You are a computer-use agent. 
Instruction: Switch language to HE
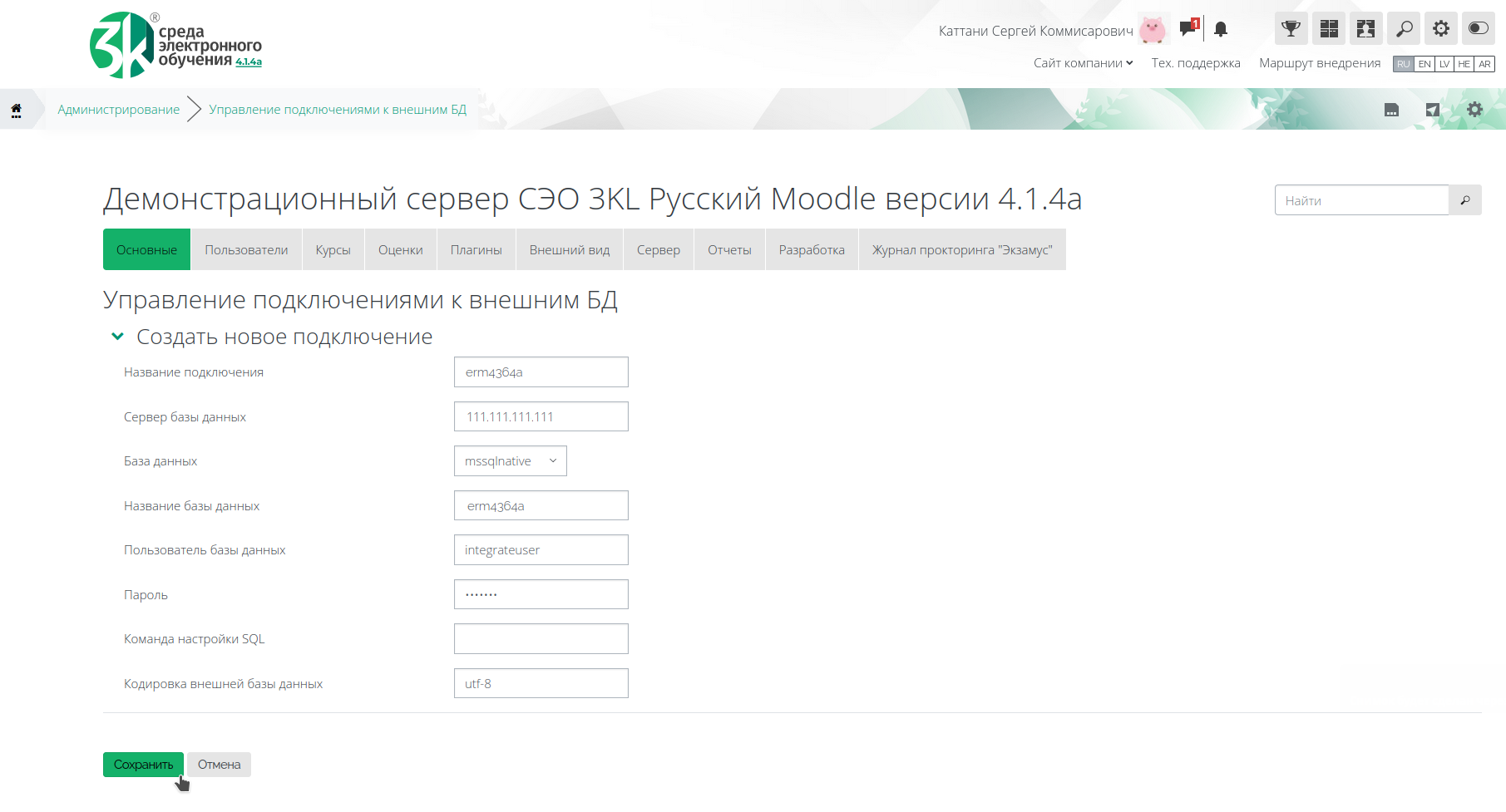click(x=1464, y=64)
